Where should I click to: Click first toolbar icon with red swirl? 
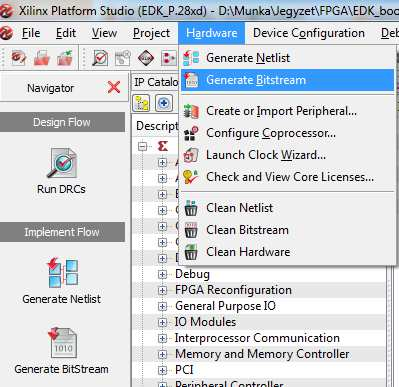[19, 58]
